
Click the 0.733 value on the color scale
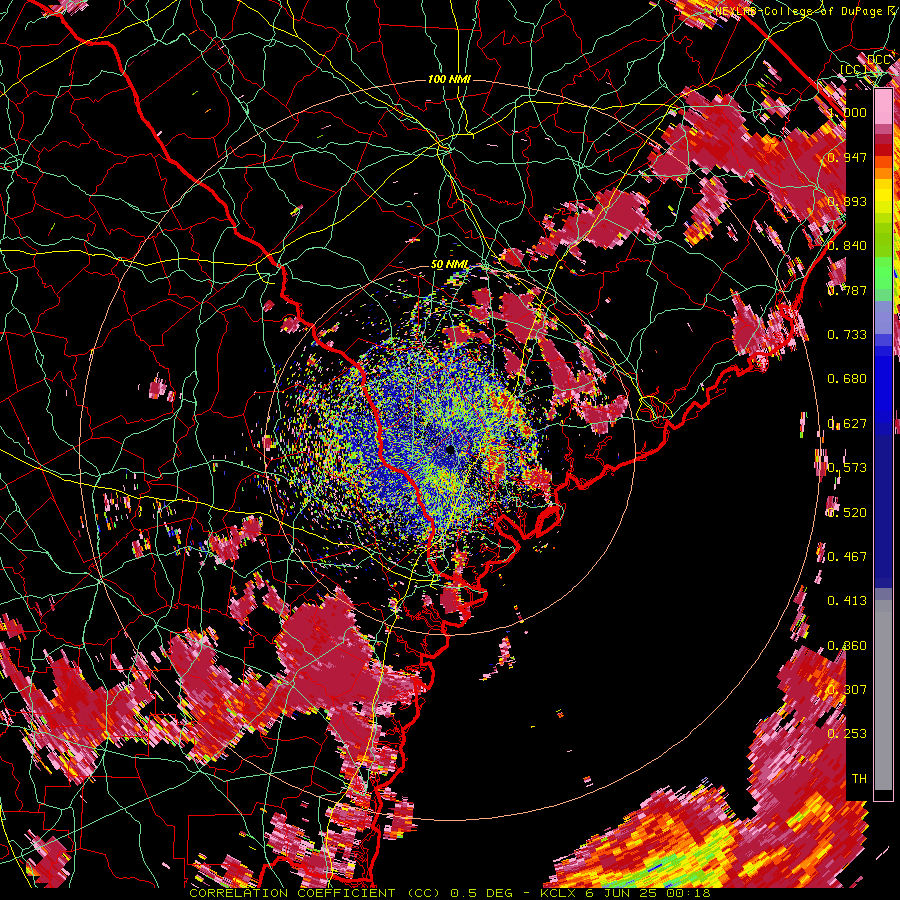(x=847, y=335)
